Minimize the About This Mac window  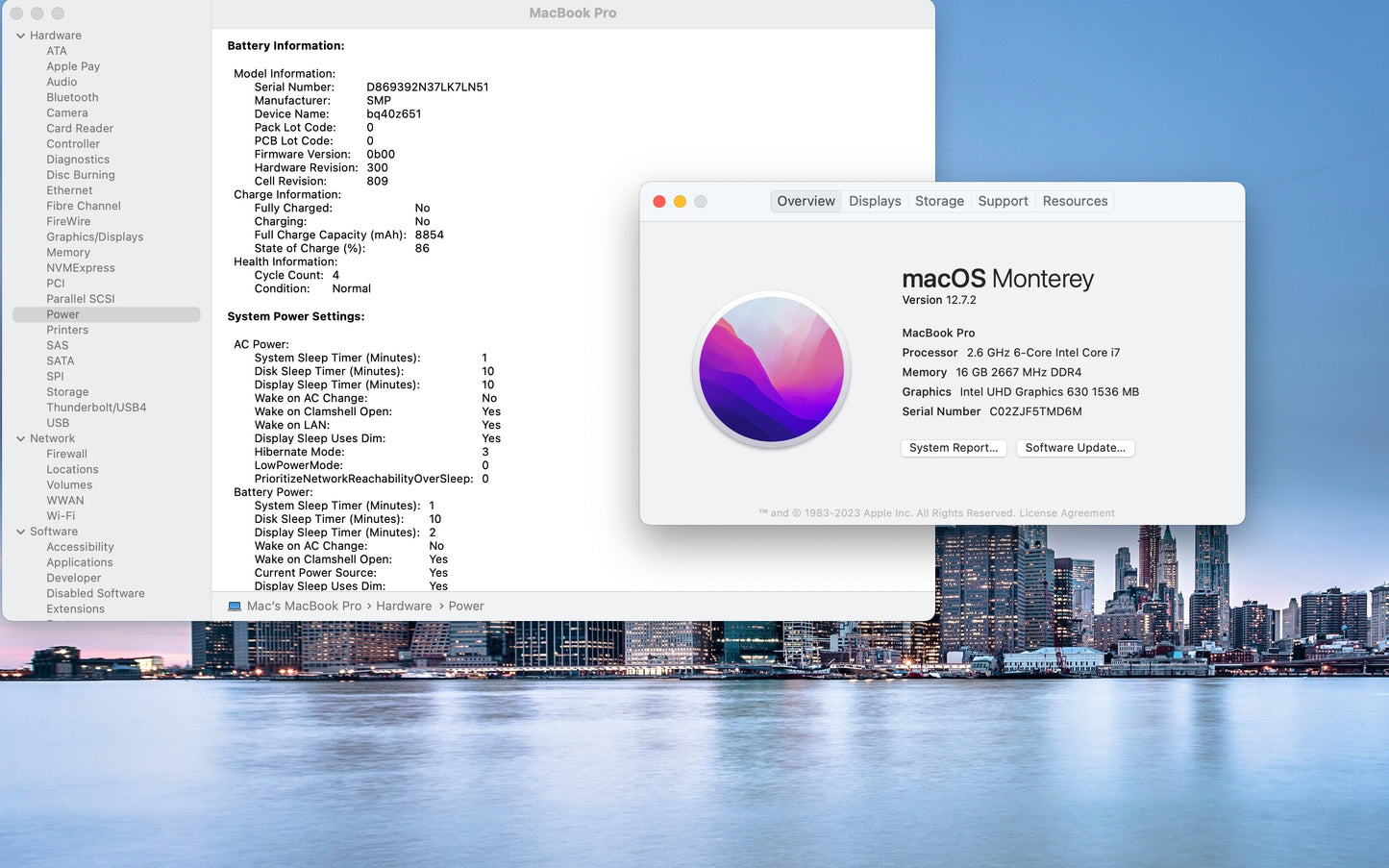[680, 202]
